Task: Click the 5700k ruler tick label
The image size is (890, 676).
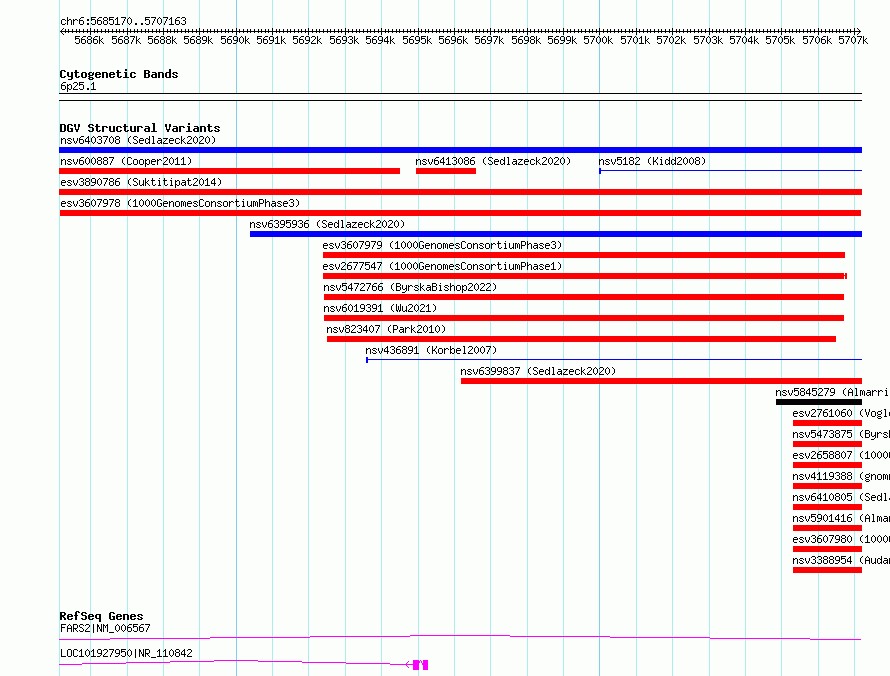Action: pyautogui.click(x=598, y=40)
